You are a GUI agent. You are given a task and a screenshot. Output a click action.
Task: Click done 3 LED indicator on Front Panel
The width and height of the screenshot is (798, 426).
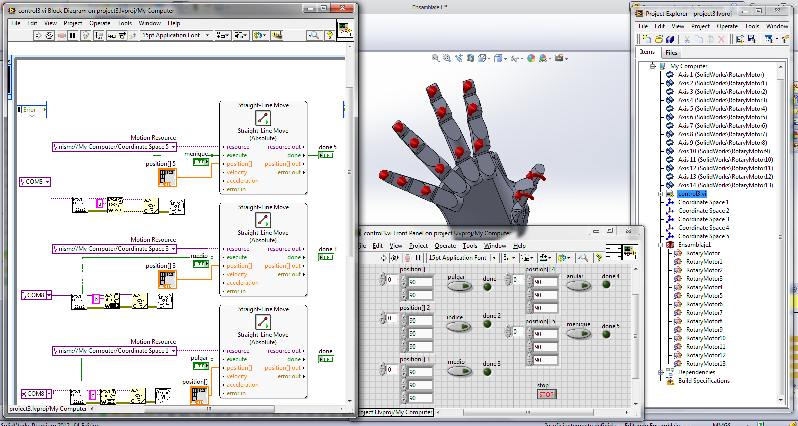[487, 372]
